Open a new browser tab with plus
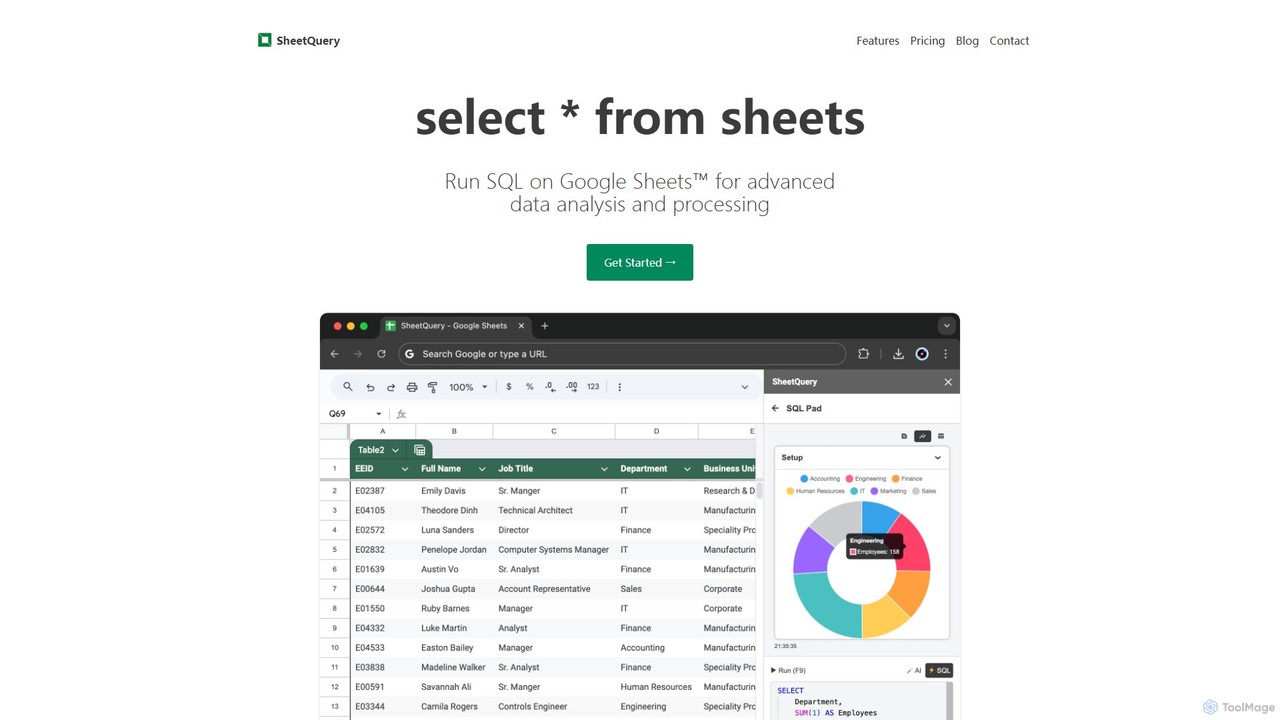Image resolution: width=1280 pixels, height=720 pixels. point(545,326)
